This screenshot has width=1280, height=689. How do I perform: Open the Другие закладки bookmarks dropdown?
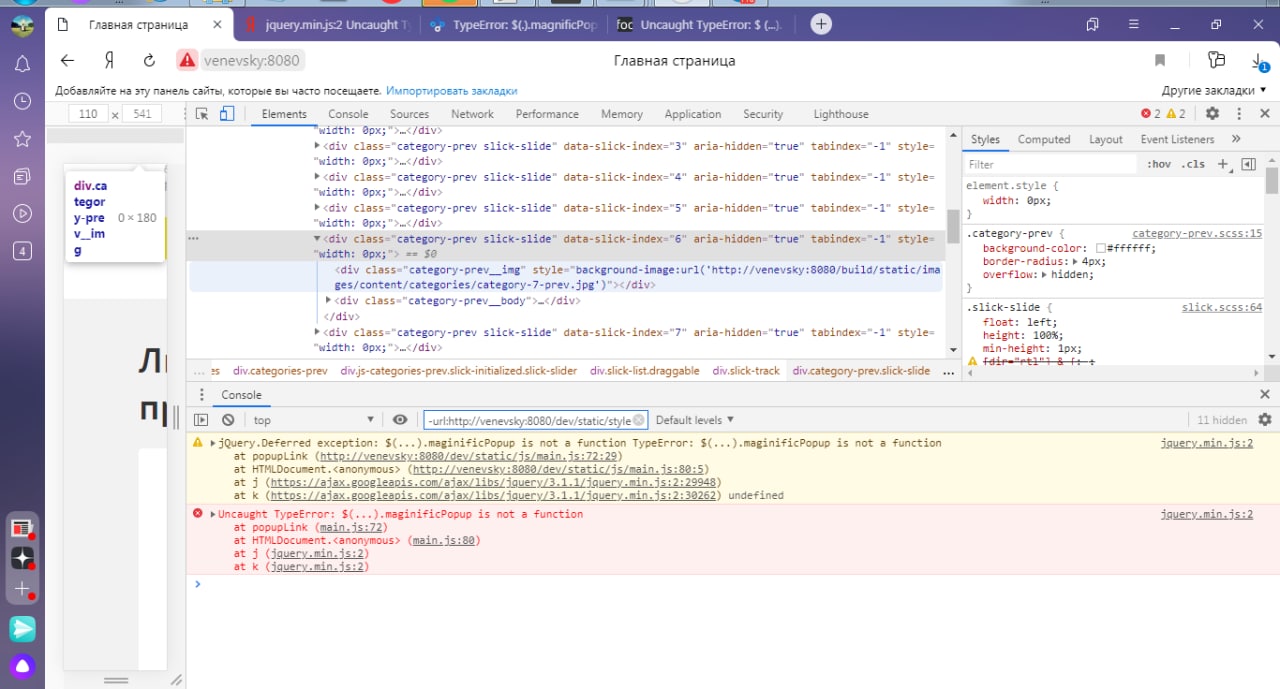point(1213,90)
